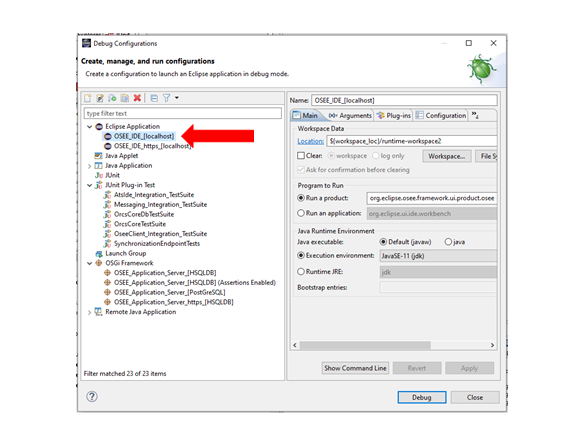Viewport: 586px width, 433px height.
Task: Select the Run a product radio button
Action: tap(301, 198)
